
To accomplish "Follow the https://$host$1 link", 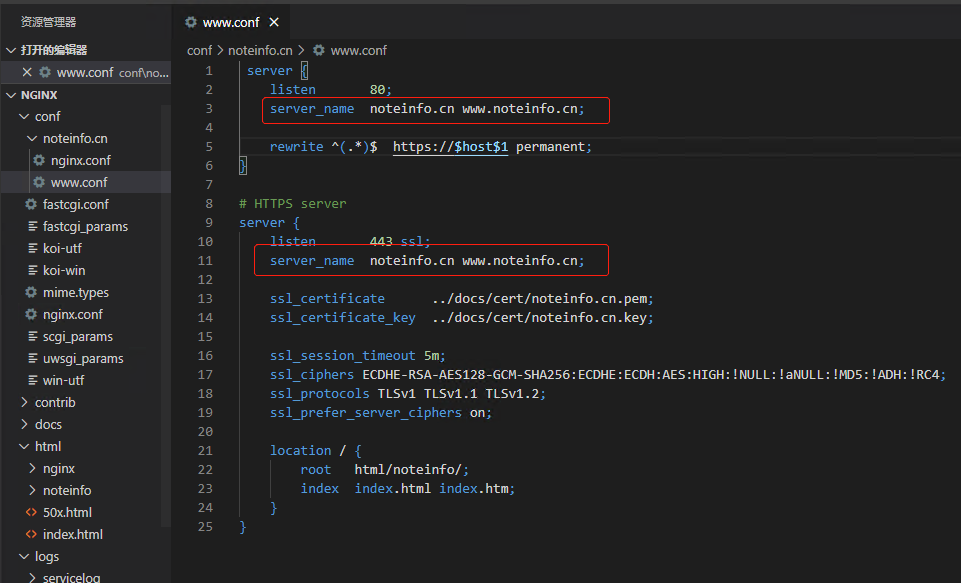I will click(450, 147).
